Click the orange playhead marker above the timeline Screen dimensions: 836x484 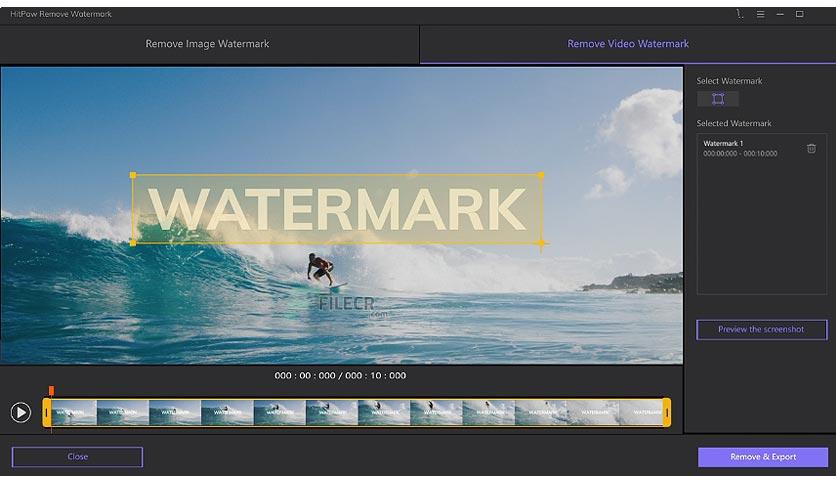pyautogui.click(x=51, y=391)
